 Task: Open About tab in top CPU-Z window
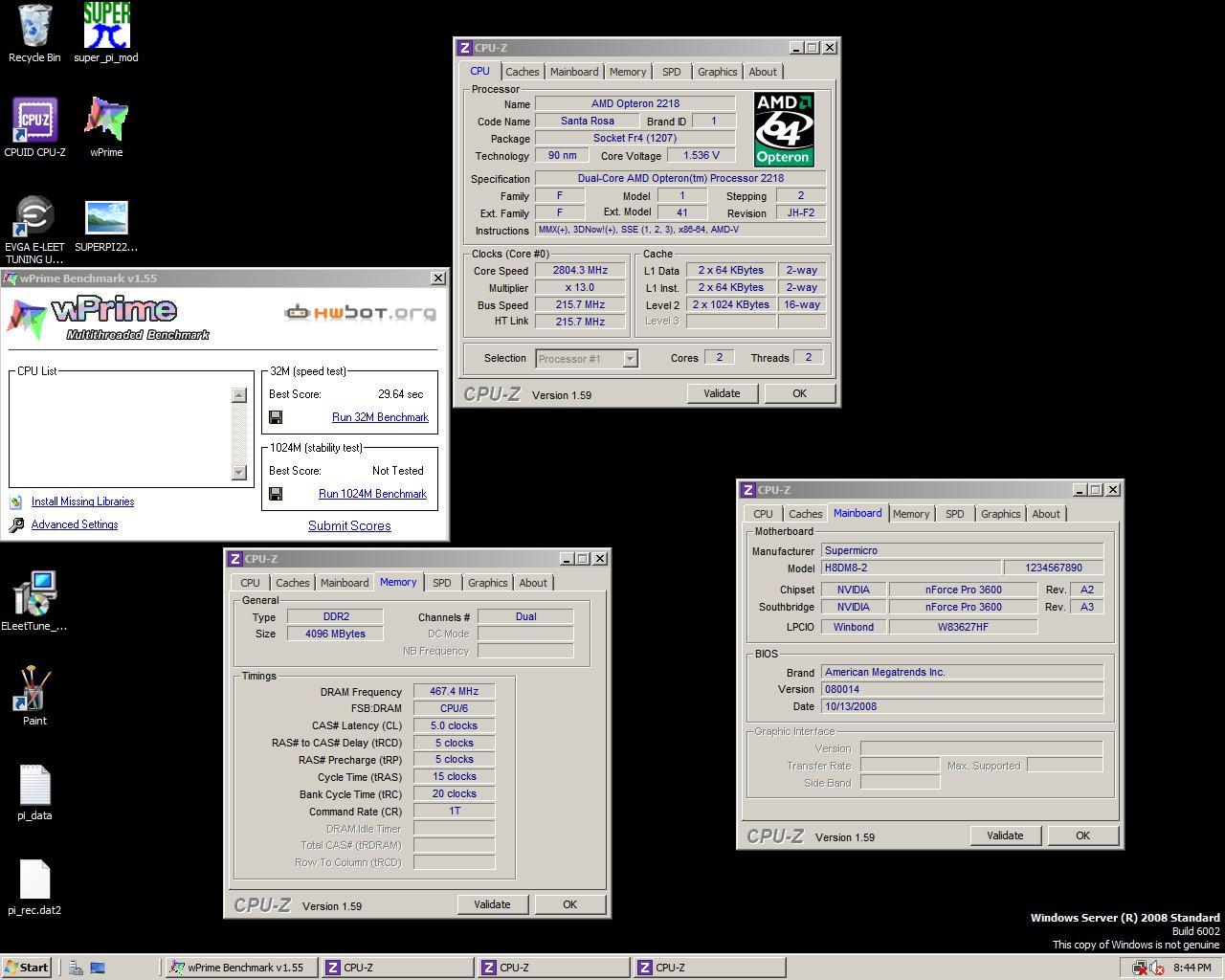click(763, 72)
